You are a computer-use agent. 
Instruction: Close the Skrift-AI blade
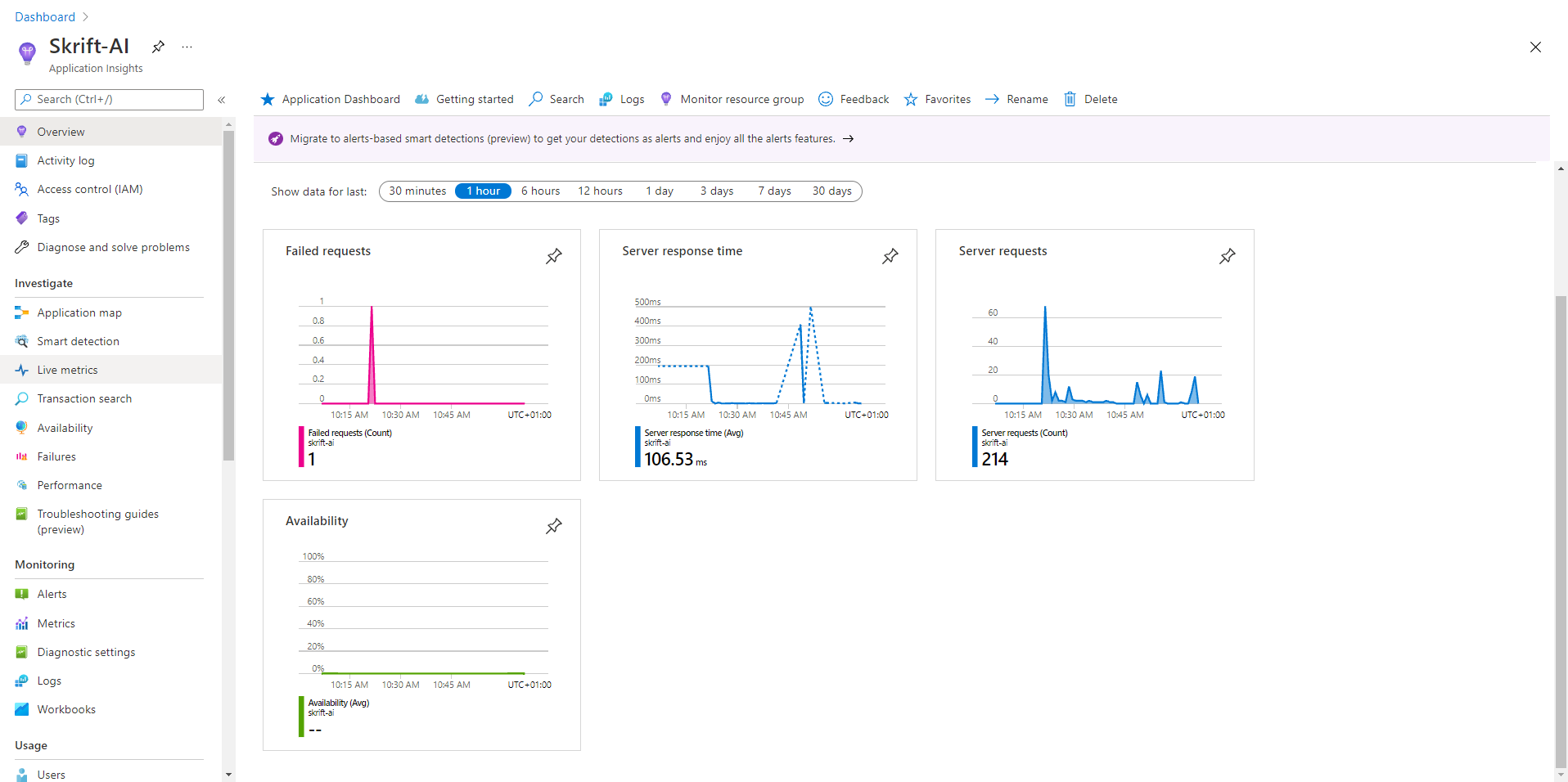(x=1535, y=47)
